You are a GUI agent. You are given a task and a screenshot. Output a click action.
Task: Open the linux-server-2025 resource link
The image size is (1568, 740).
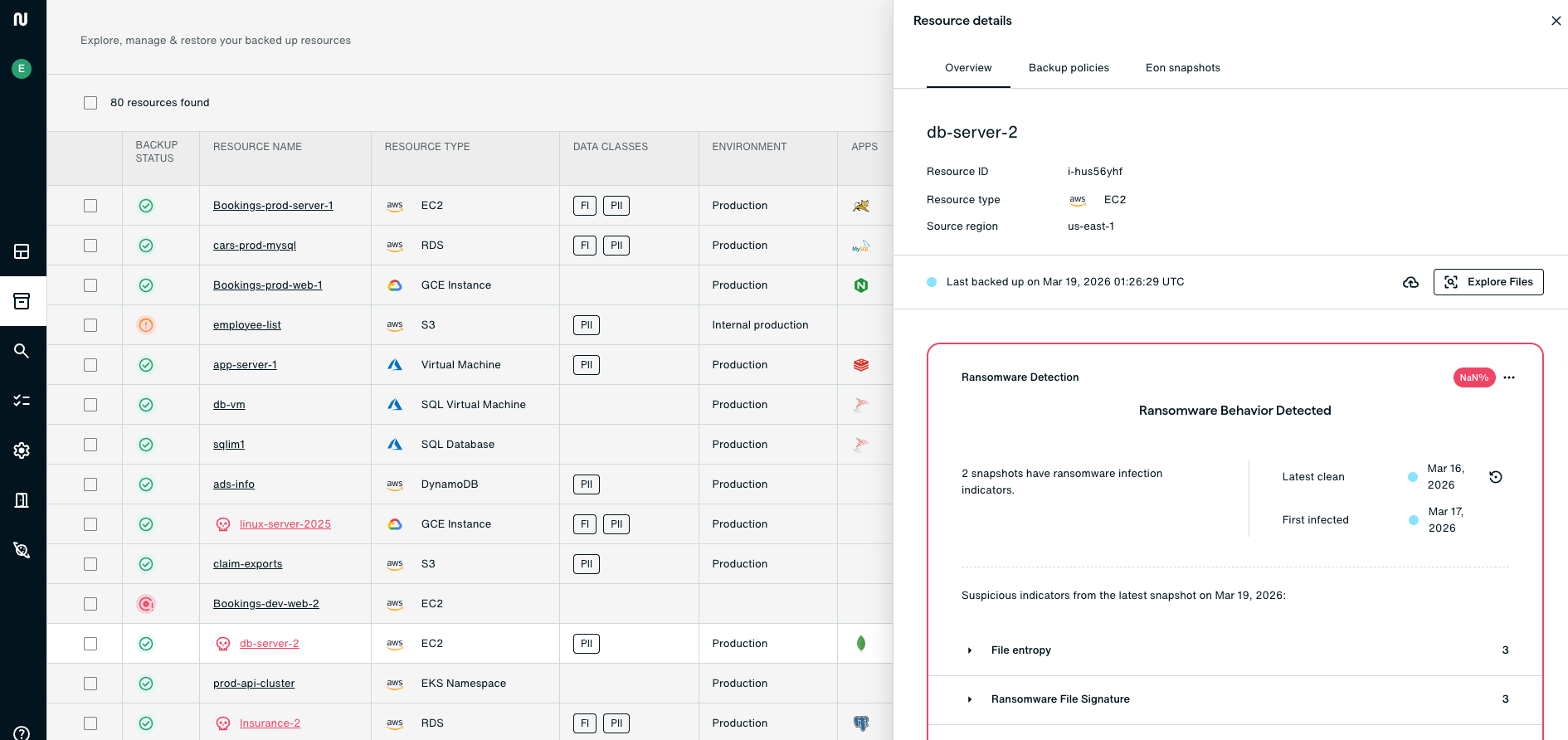(x=285, y=524)
